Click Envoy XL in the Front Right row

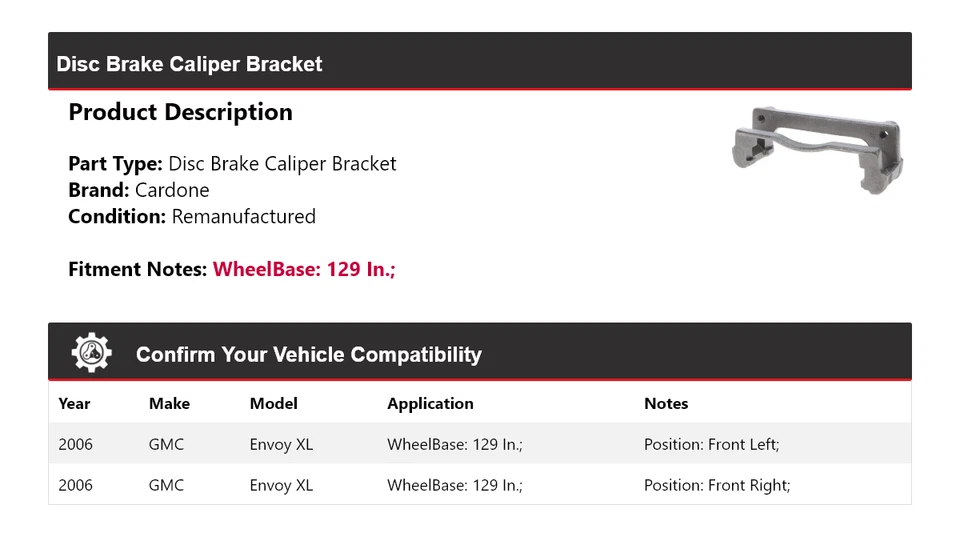point(281,486)
